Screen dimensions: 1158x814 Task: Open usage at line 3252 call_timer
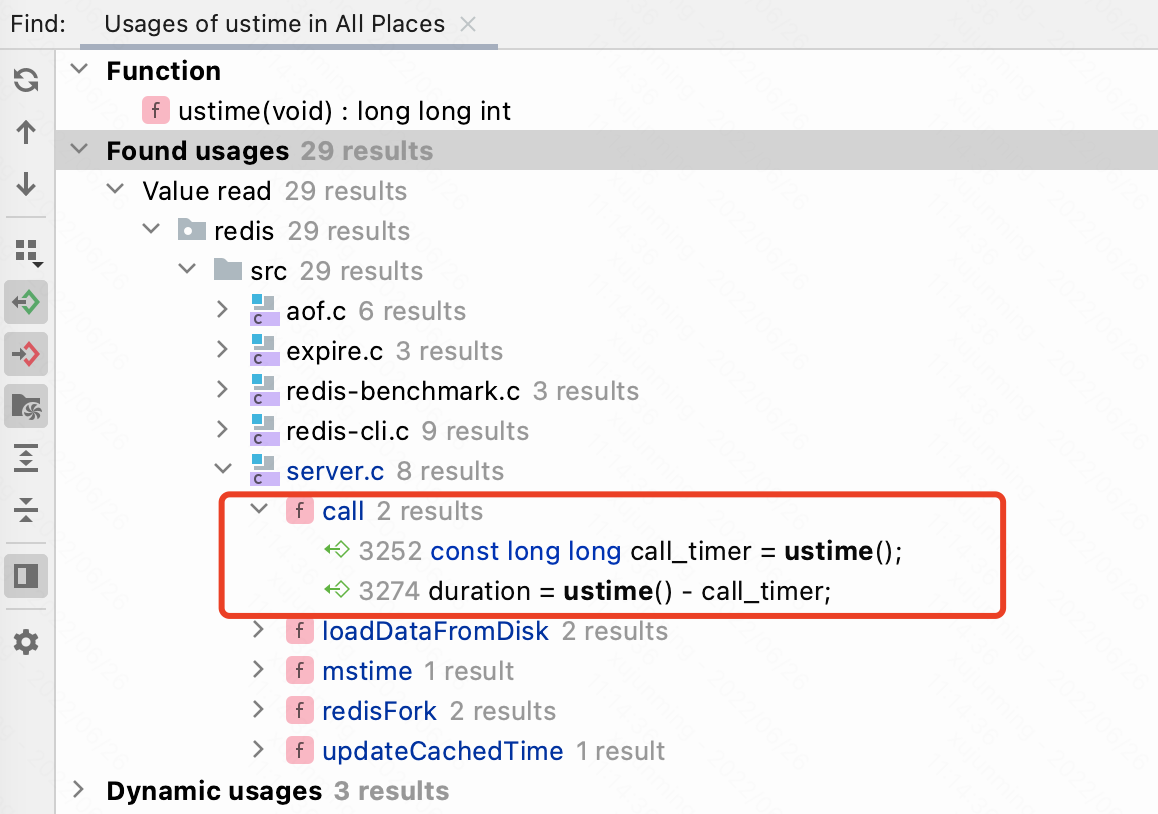point(630,551)
